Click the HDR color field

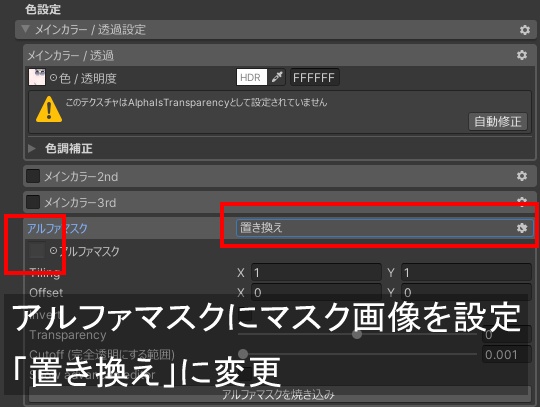(252, 77)
